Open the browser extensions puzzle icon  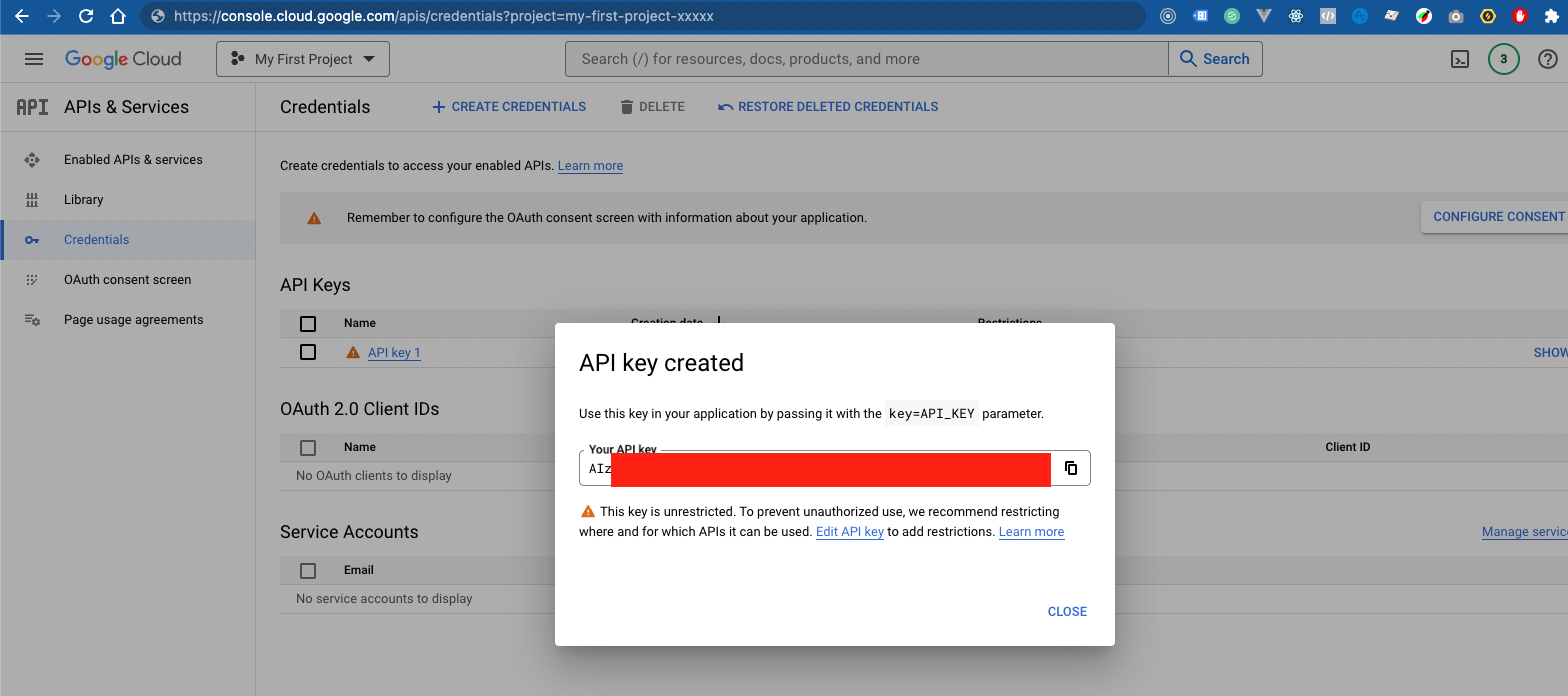click(x=1551, y=16)
